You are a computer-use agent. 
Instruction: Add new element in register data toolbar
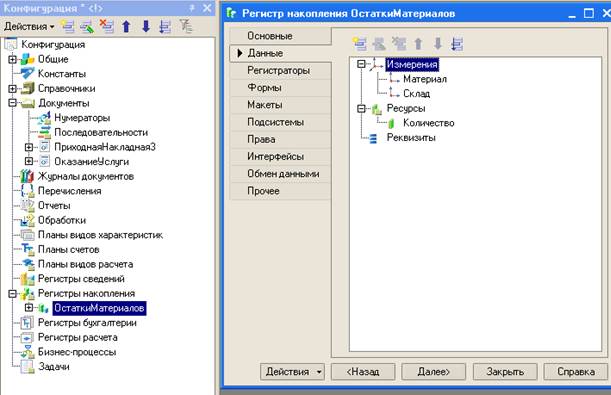pos(359,44)
